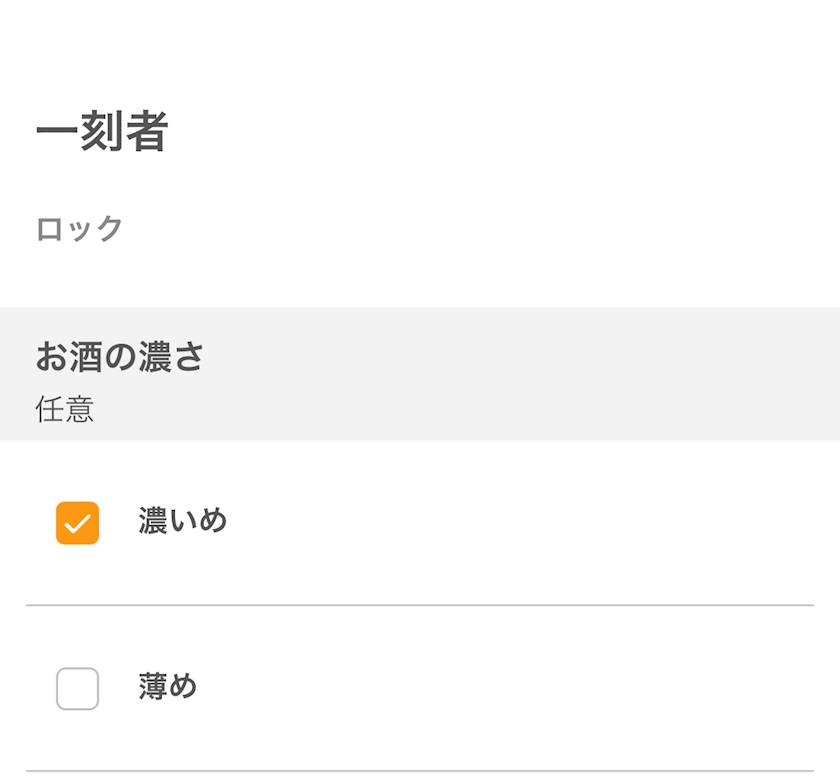Click the 一刻者 item title

point(102,131)
